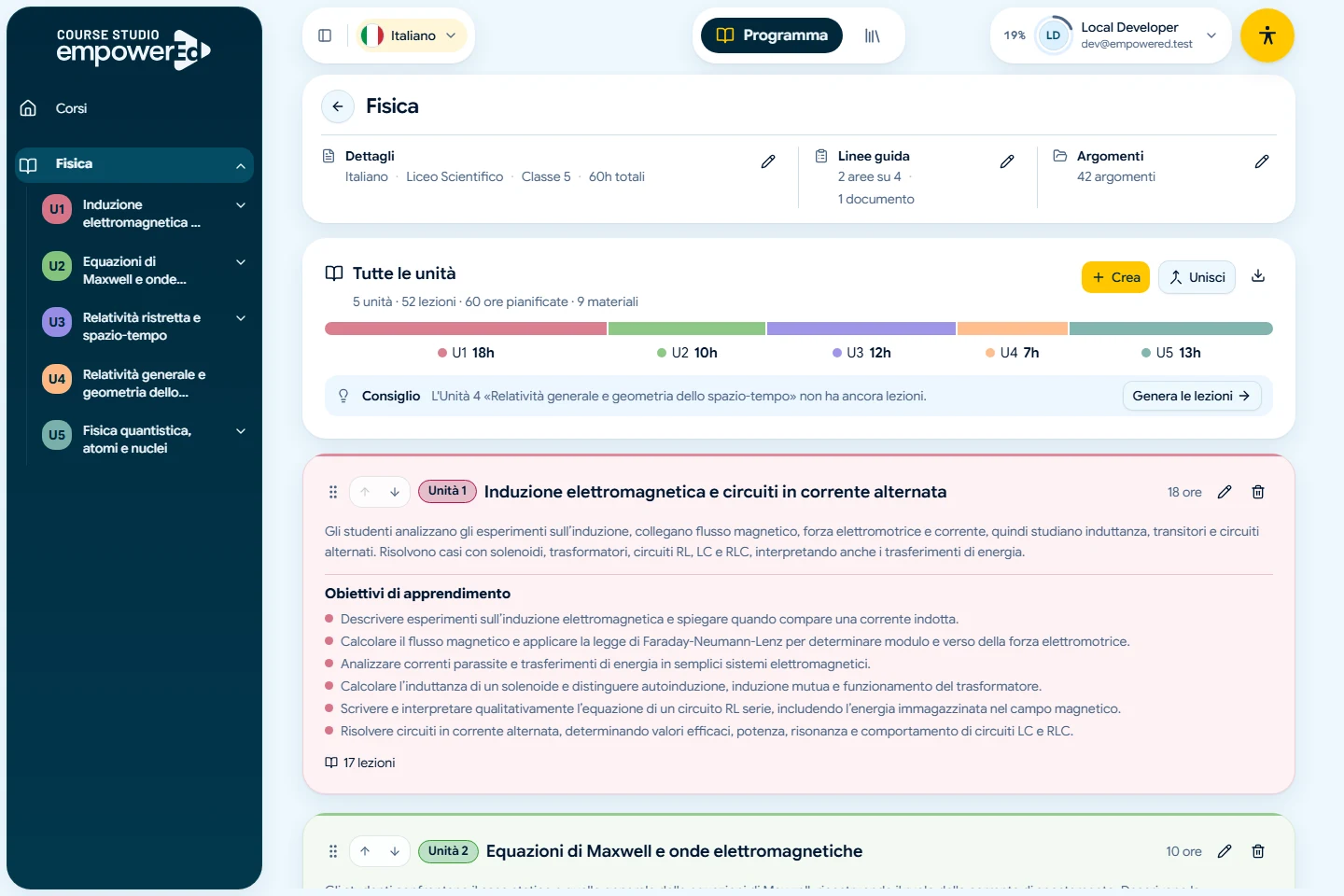Delete Unità 1 with the trash icon
The height and width of the screenshot is (896, 1344).
coord(1258,492)
